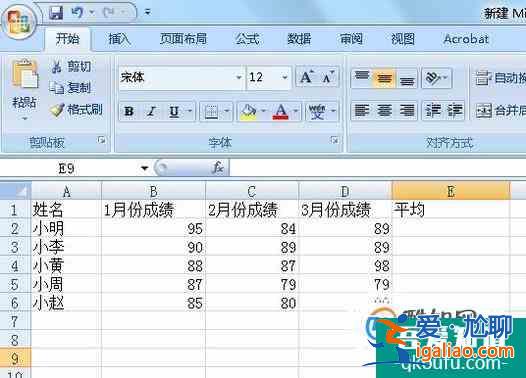The width and height of the screenshot is (526, 378).
Task: Expand the borders dropdown arrow
Action: coord(227,111)
